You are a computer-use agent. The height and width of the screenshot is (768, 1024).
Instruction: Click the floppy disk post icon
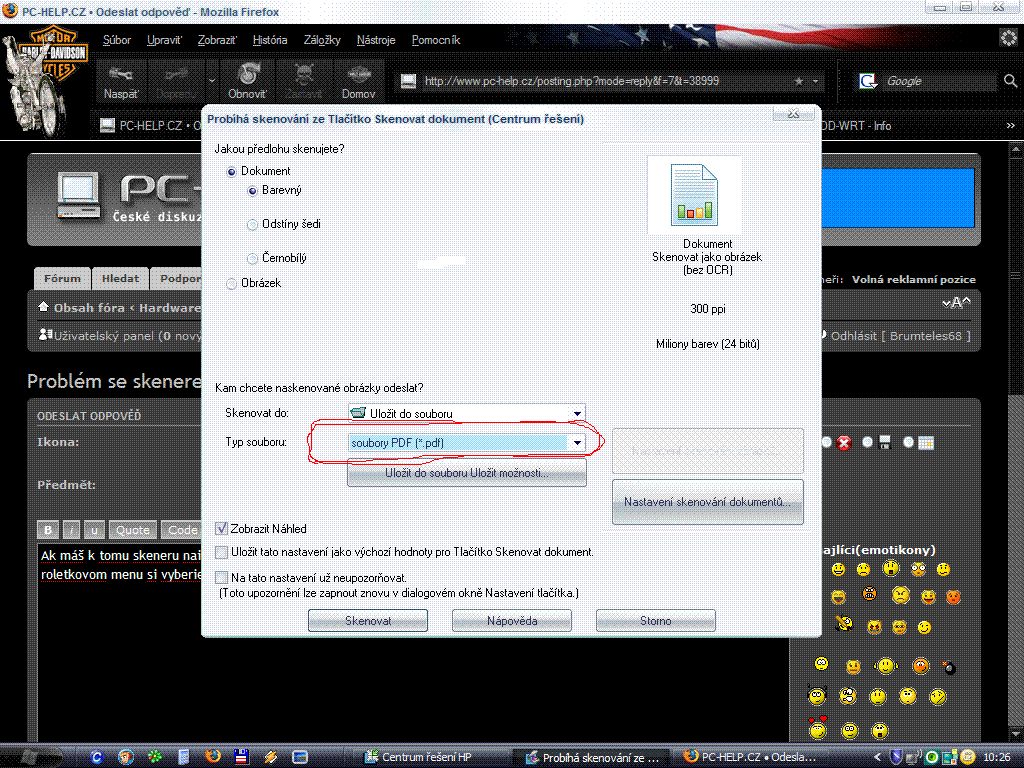(x=885, y=443)
